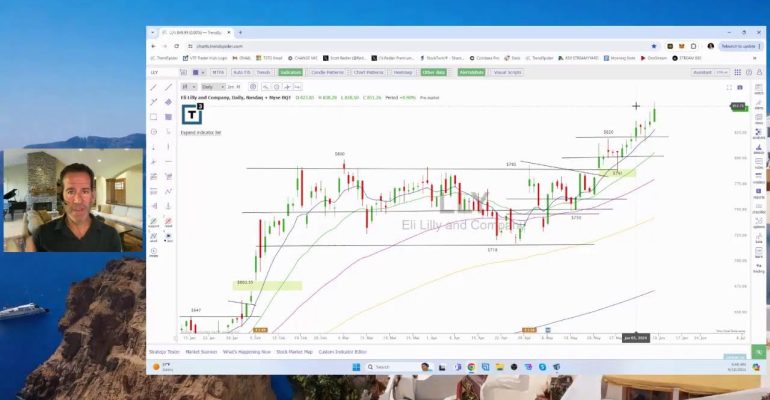Open the Market Scanner tab

point(201,352)
